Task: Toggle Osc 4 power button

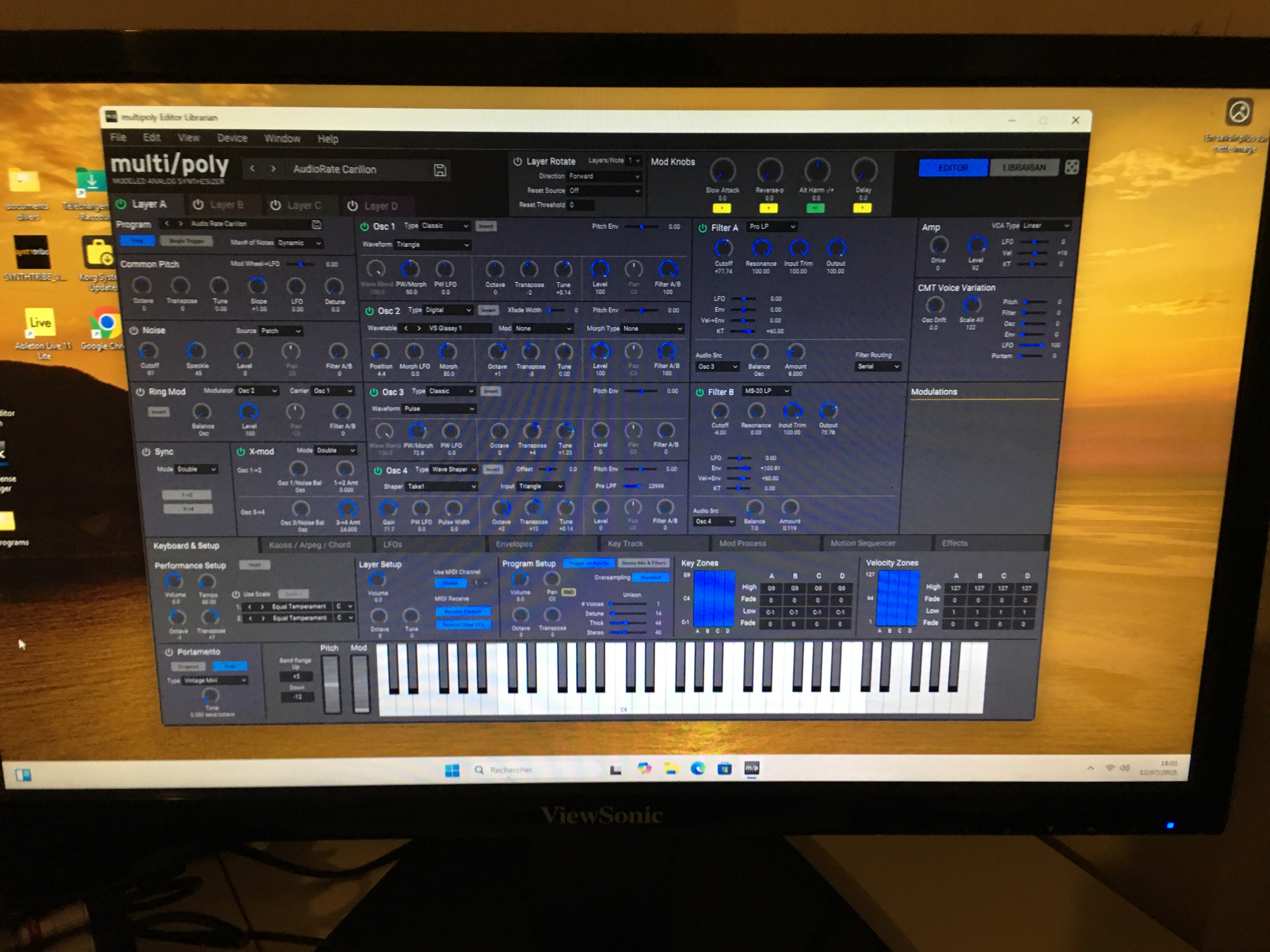Action: 378,471
